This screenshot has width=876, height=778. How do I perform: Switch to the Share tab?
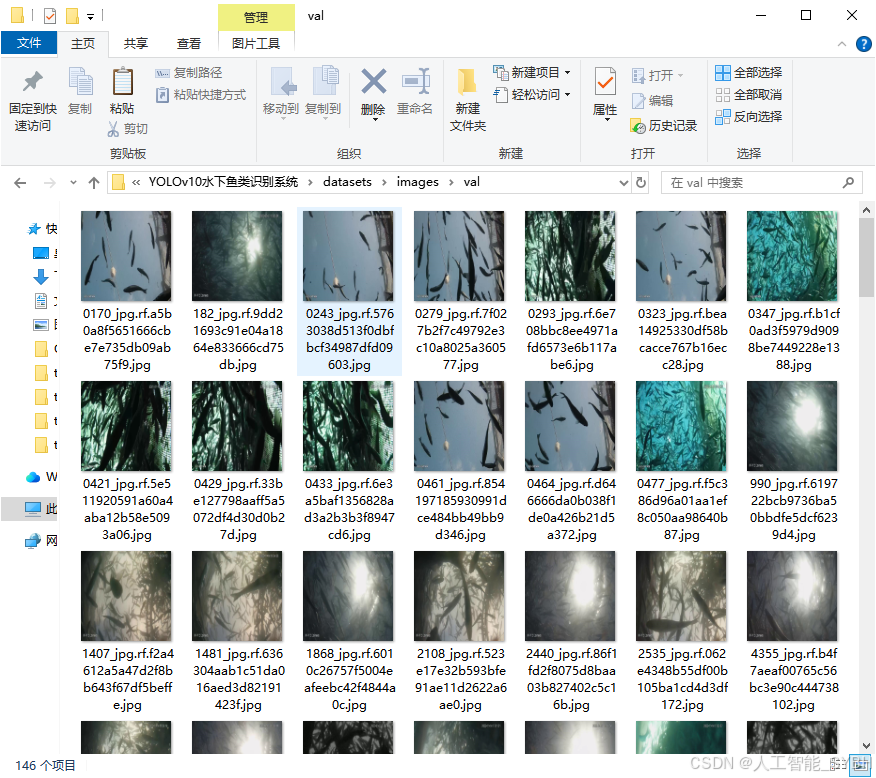pos(136,44)
